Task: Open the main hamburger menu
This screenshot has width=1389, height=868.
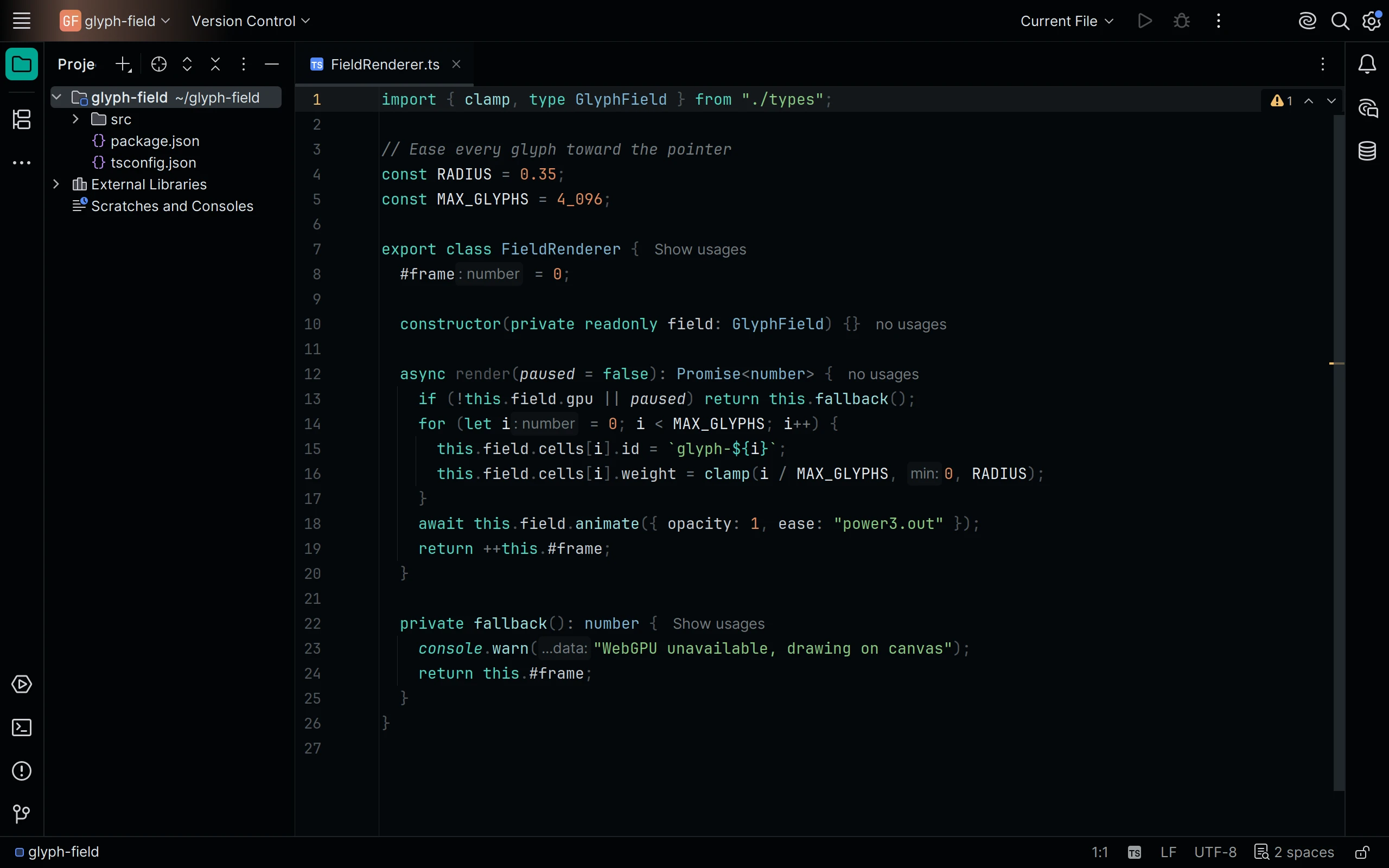Action: click(x=22, y=21)
